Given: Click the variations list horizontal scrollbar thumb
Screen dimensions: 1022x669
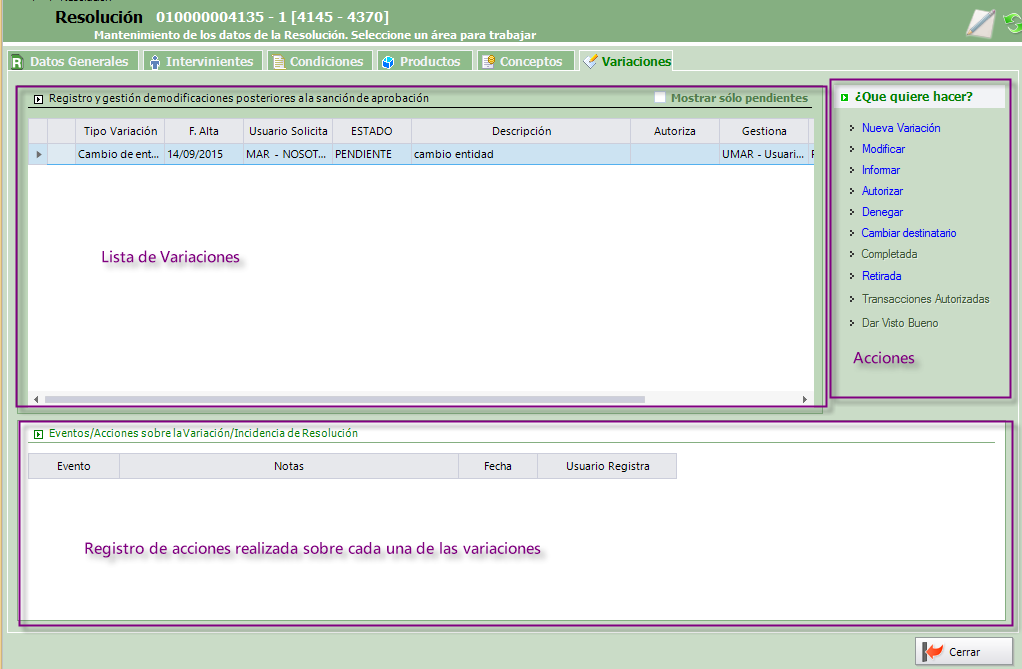Looking at the screenshot, I should (345, 399).
